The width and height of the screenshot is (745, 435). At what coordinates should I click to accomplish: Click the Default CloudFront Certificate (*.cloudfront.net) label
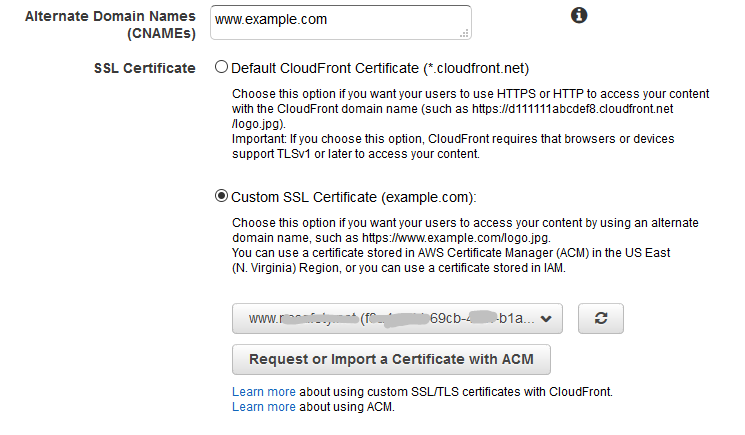click(380, 68)
